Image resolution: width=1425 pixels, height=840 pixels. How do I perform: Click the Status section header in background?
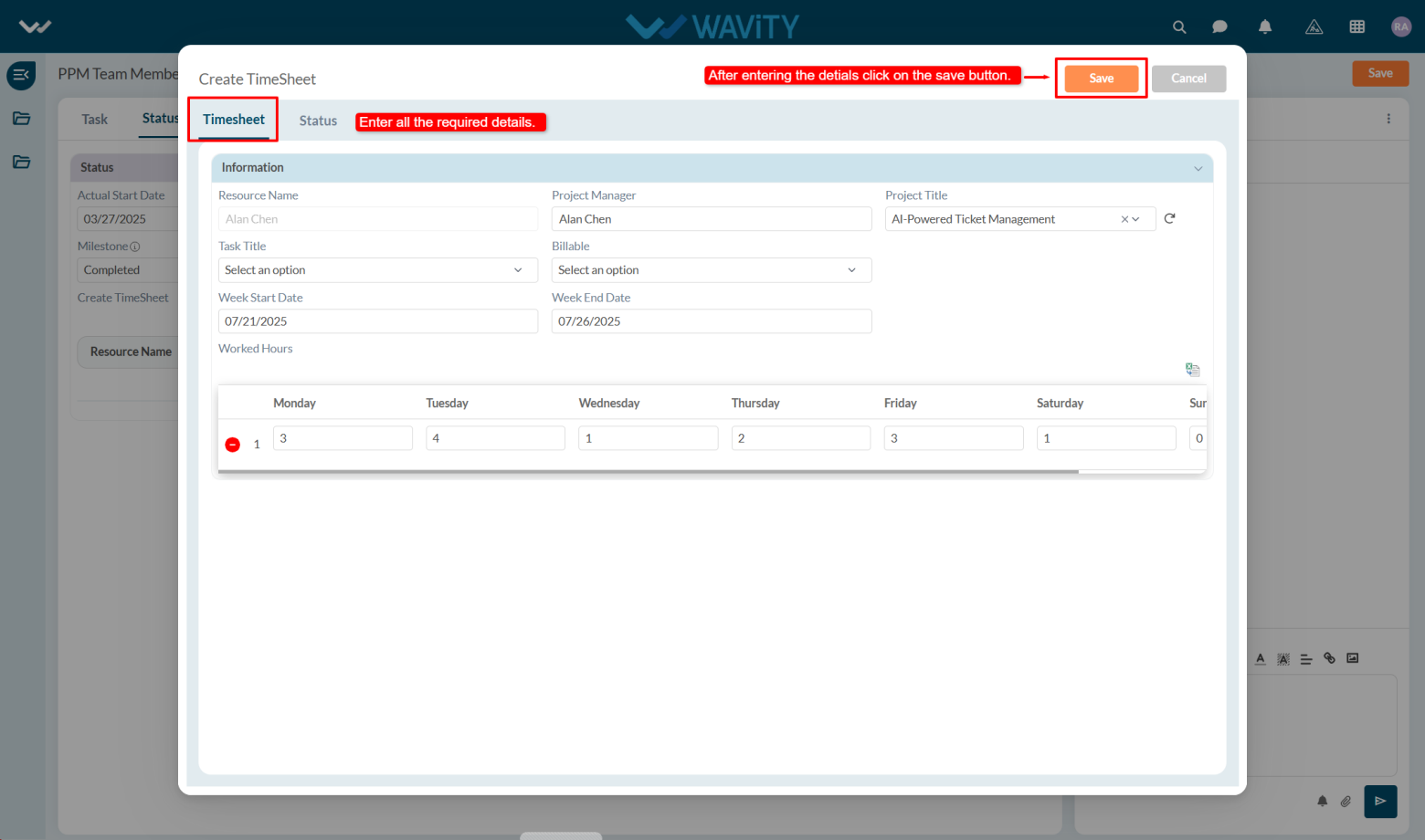tap(124, 167)
